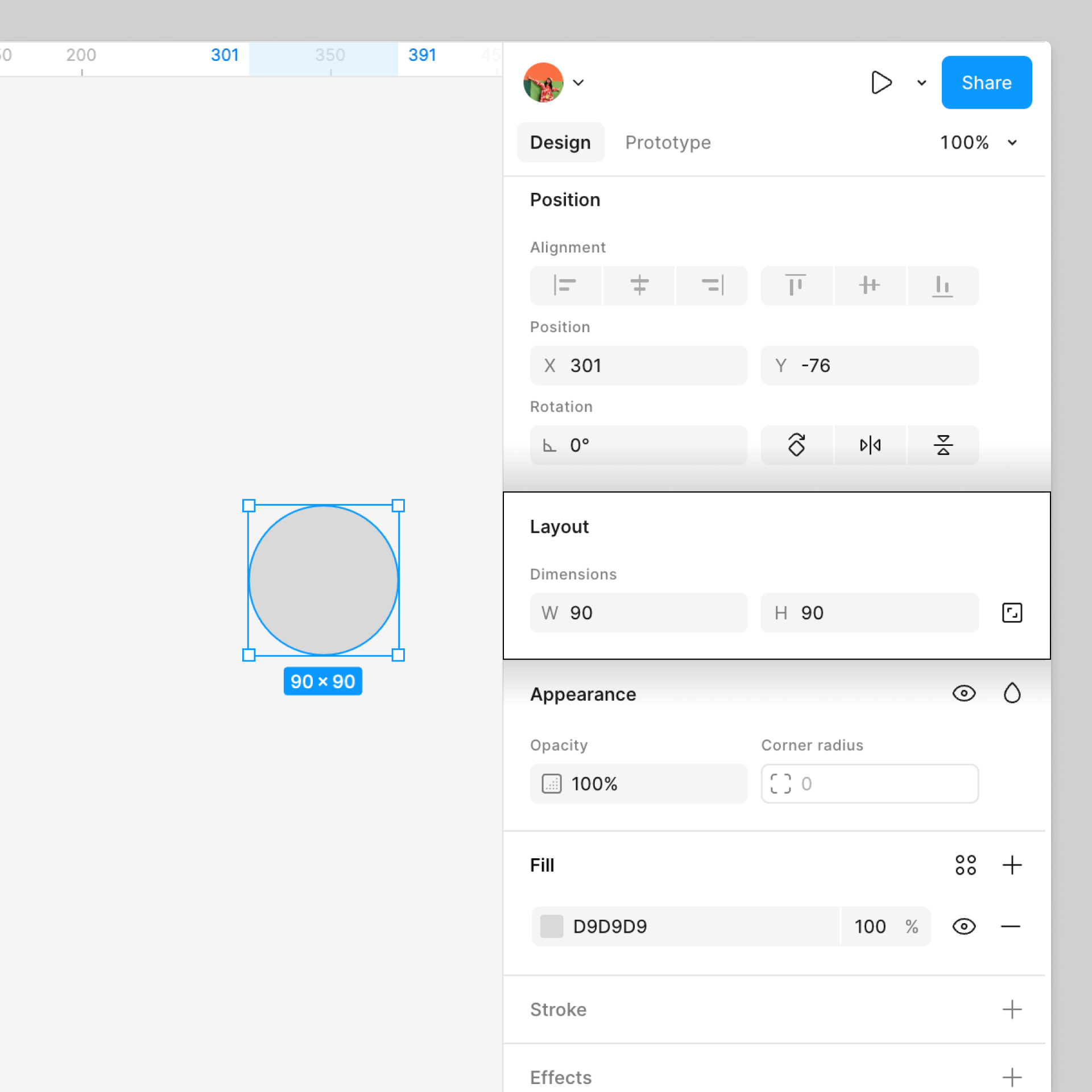Click align horizontal centers icon
The height and width of the screenshot is (1092, 1092).
point(639,285)
